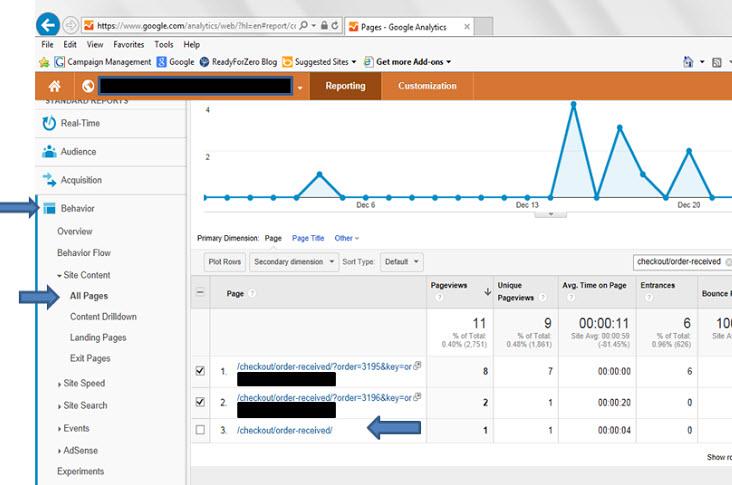This screenshot has height=485, width=732.
Task: Open the Help menu
Action: pos(191,44)
